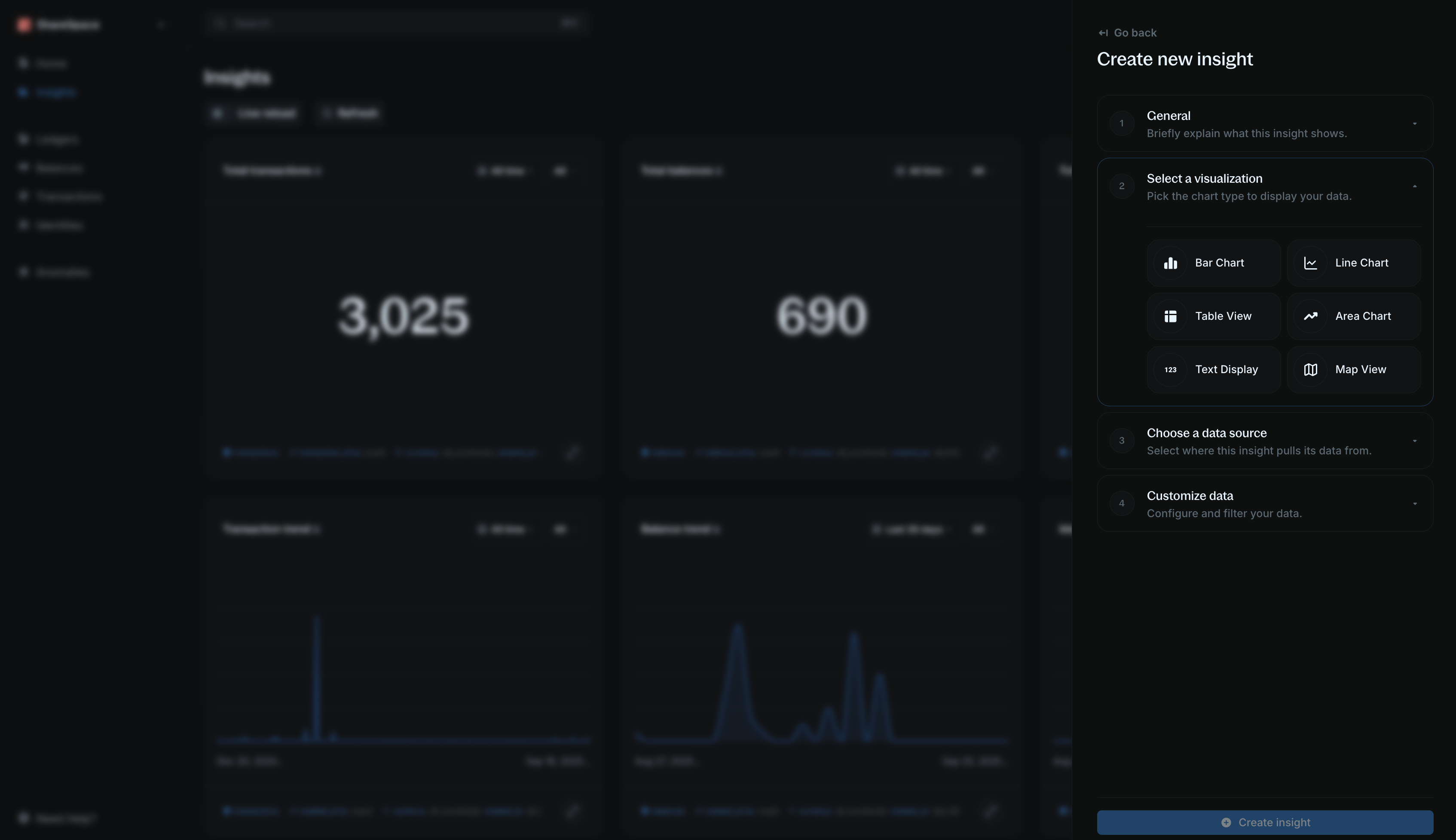
Task: Toggle Live reload on the Insights page
Action: pos(254,113)
